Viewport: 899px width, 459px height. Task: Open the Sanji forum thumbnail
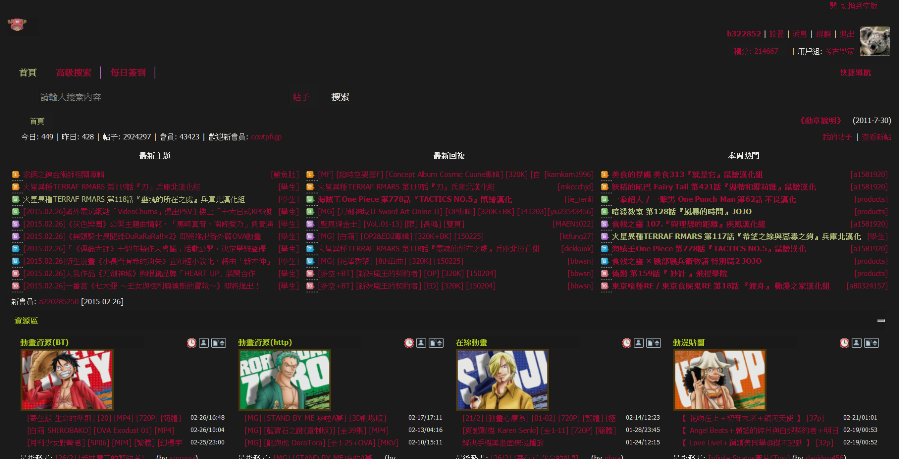(x=502, y=380)
